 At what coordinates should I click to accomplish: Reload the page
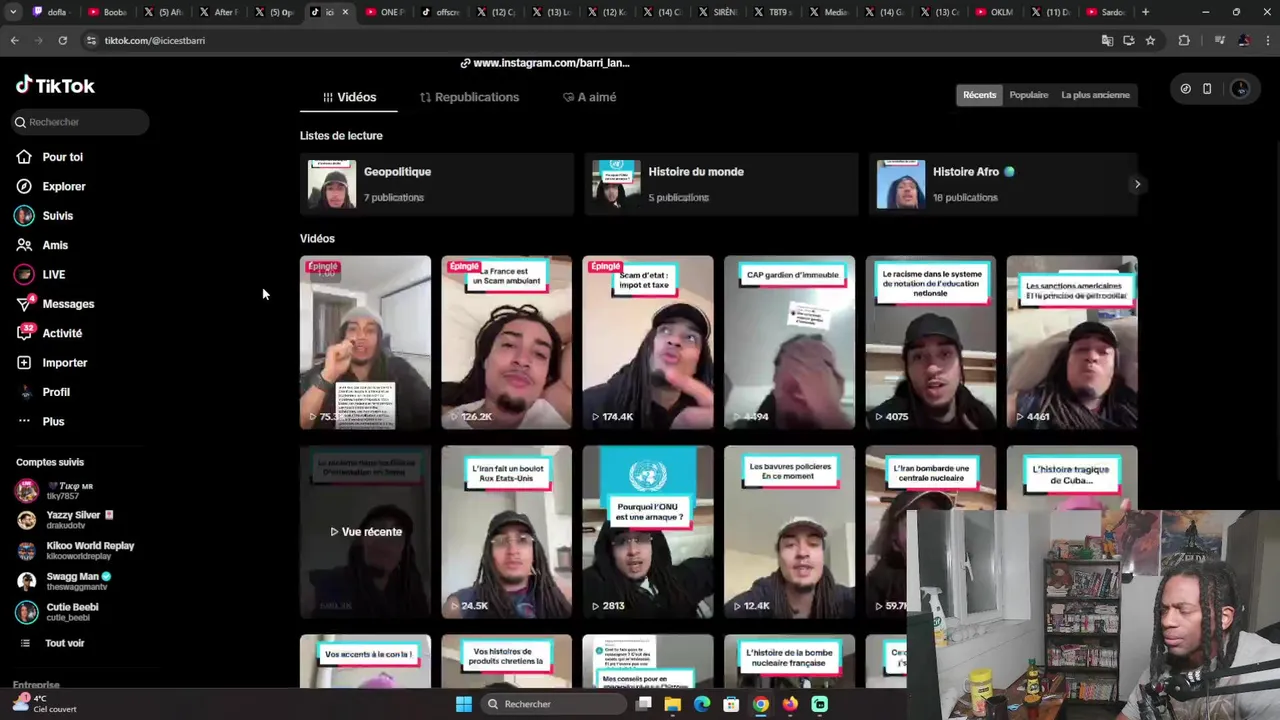click(62, 40)
